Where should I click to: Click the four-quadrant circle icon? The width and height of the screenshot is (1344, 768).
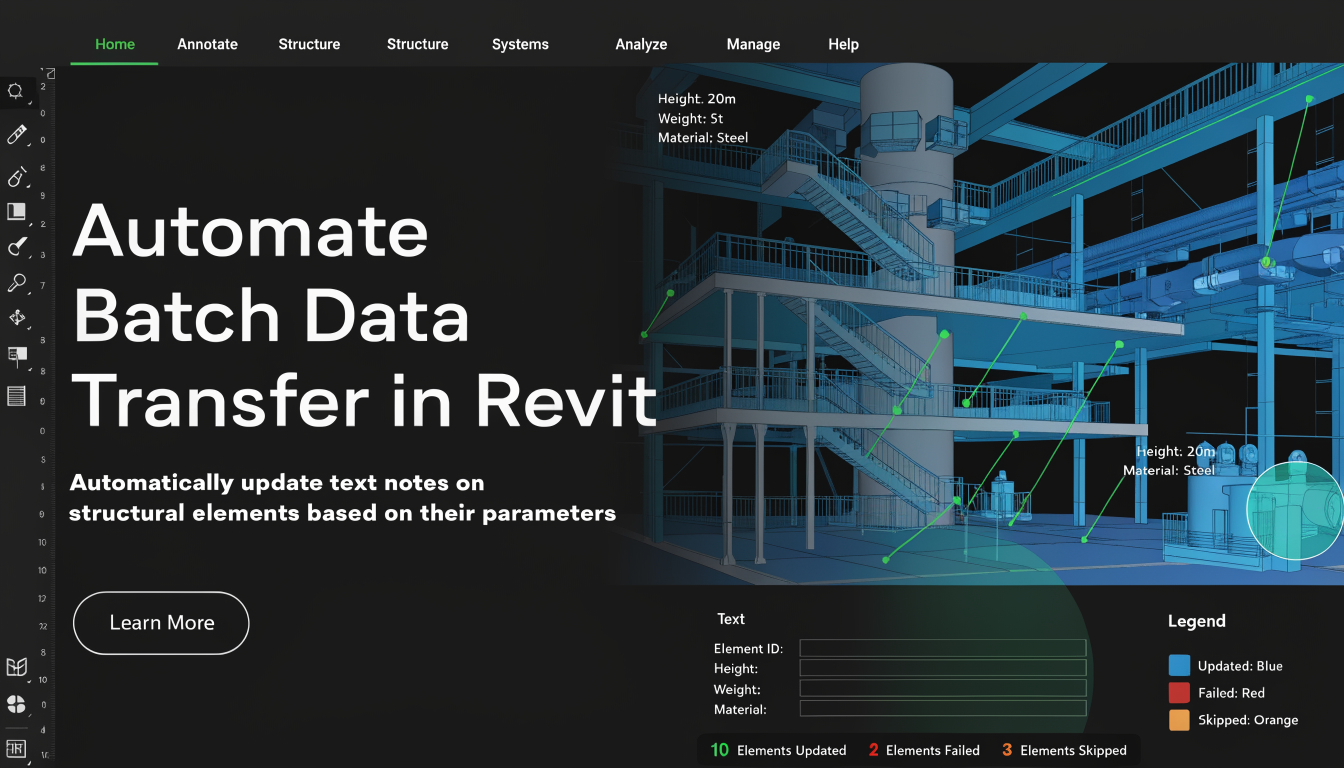click(x=16, y=704)
